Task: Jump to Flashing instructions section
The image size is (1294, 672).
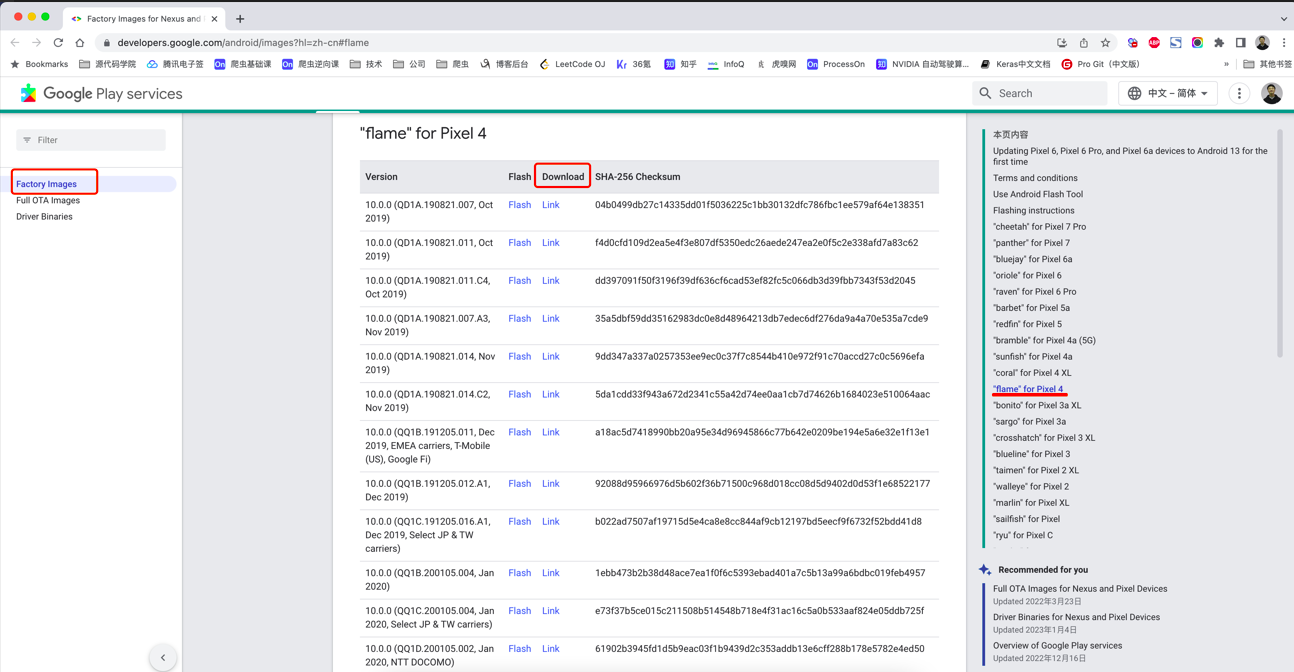Action: coord(1034,210)
